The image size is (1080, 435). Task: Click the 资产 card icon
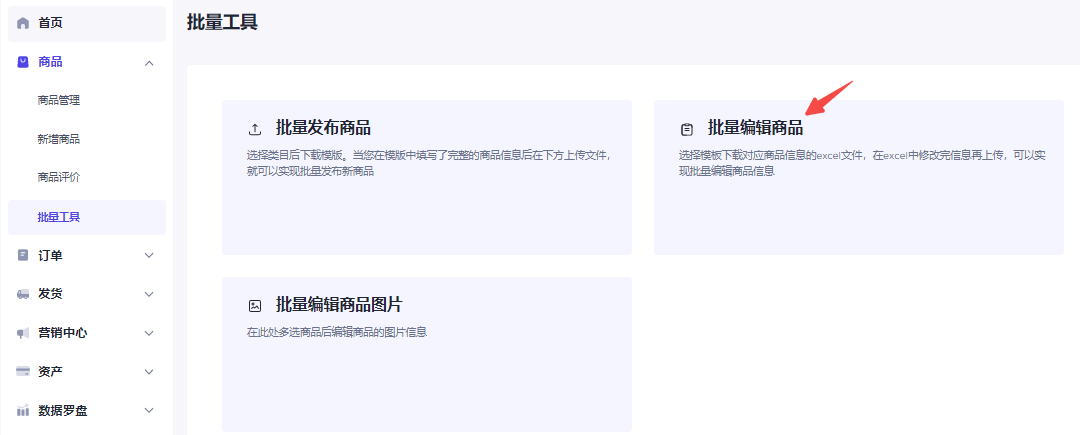[23, 372]
